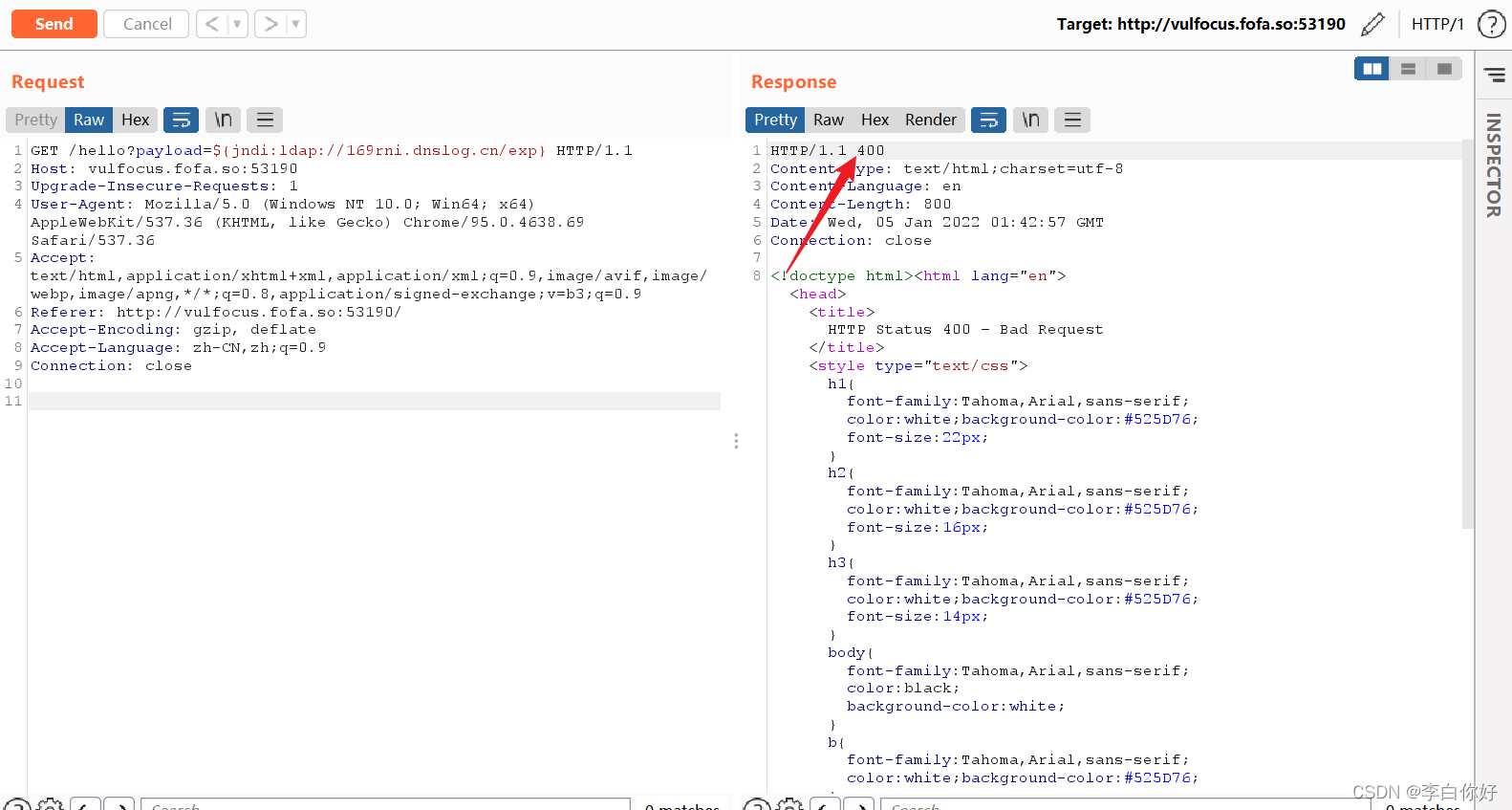This screenshot has height=810, width=1512.
Task: Click the Response panel vertical scrollbar
Action: click(x=1467, y=335)
